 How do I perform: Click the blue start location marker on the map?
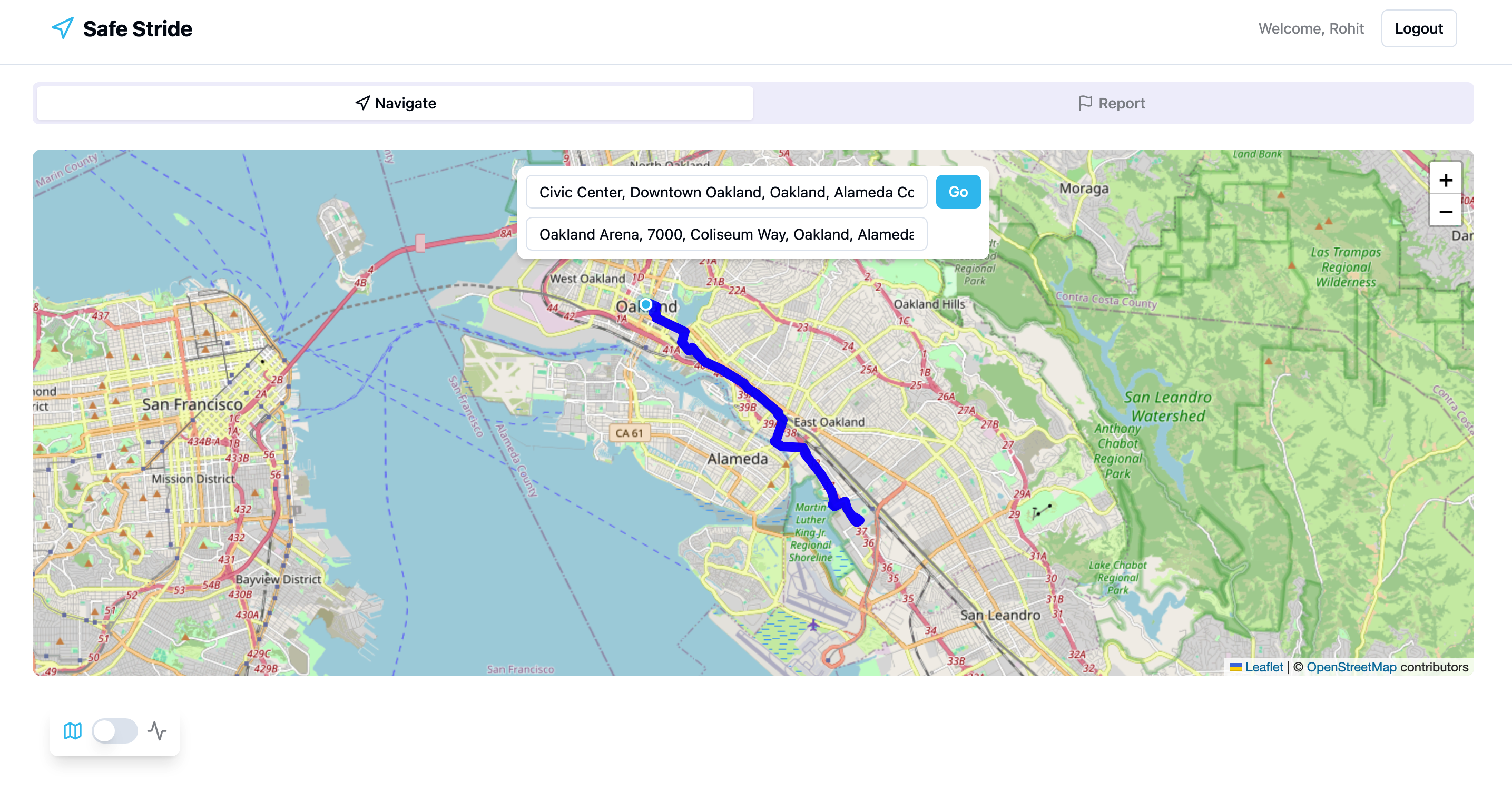point(646,304)
